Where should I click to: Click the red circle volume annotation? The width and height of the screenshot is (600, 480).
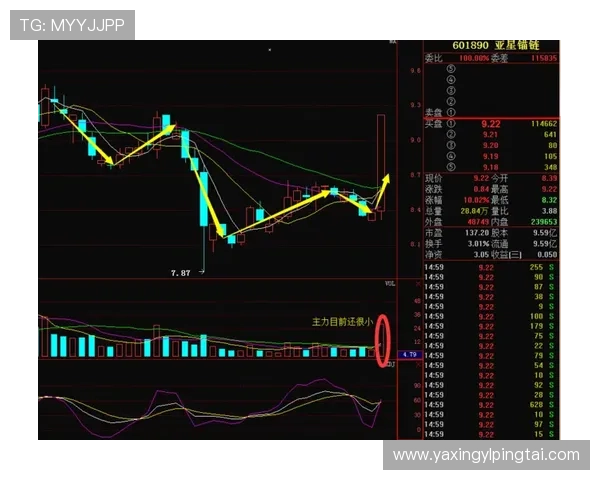pyautogui.click(x=381, y=338)
